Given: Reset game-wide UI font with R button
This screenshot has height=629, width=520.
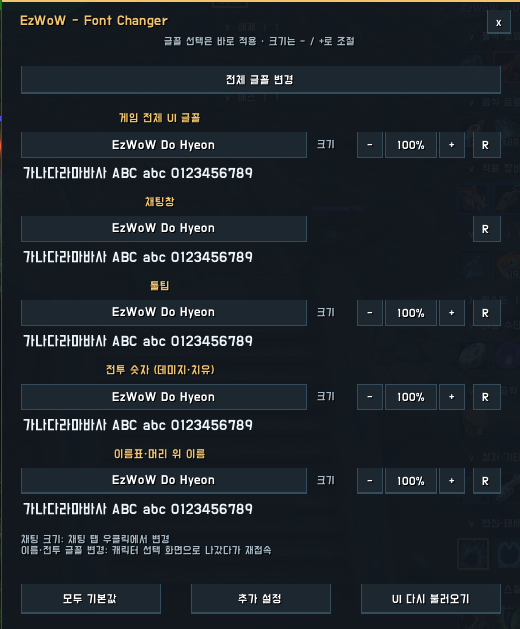Looking at the screenshot, I should tap(487, 145).
